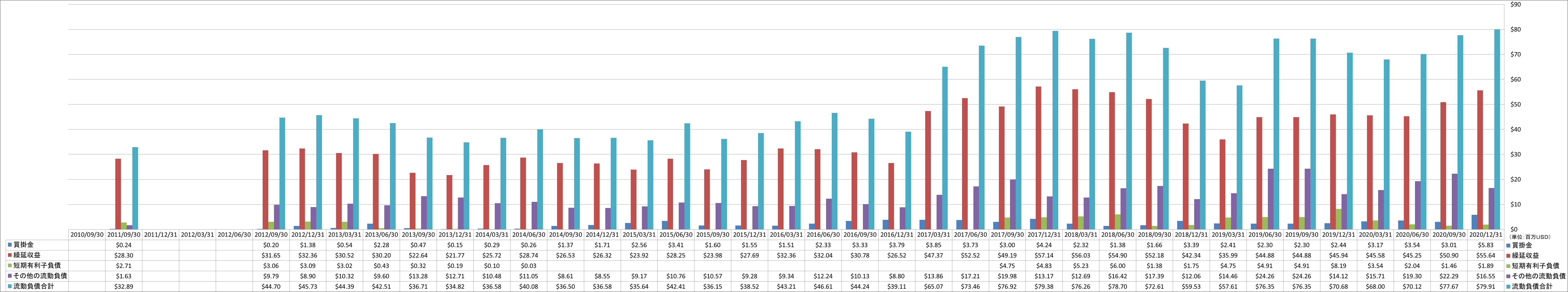Select the $30.52 cell under 2013/03/31
1568x292 pixels.
click(344, 255)
